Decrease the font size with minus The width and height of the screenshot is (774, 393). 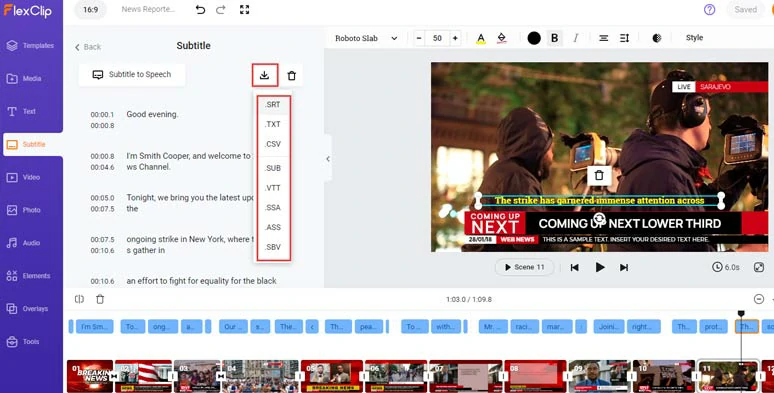(x=419, y=38)
